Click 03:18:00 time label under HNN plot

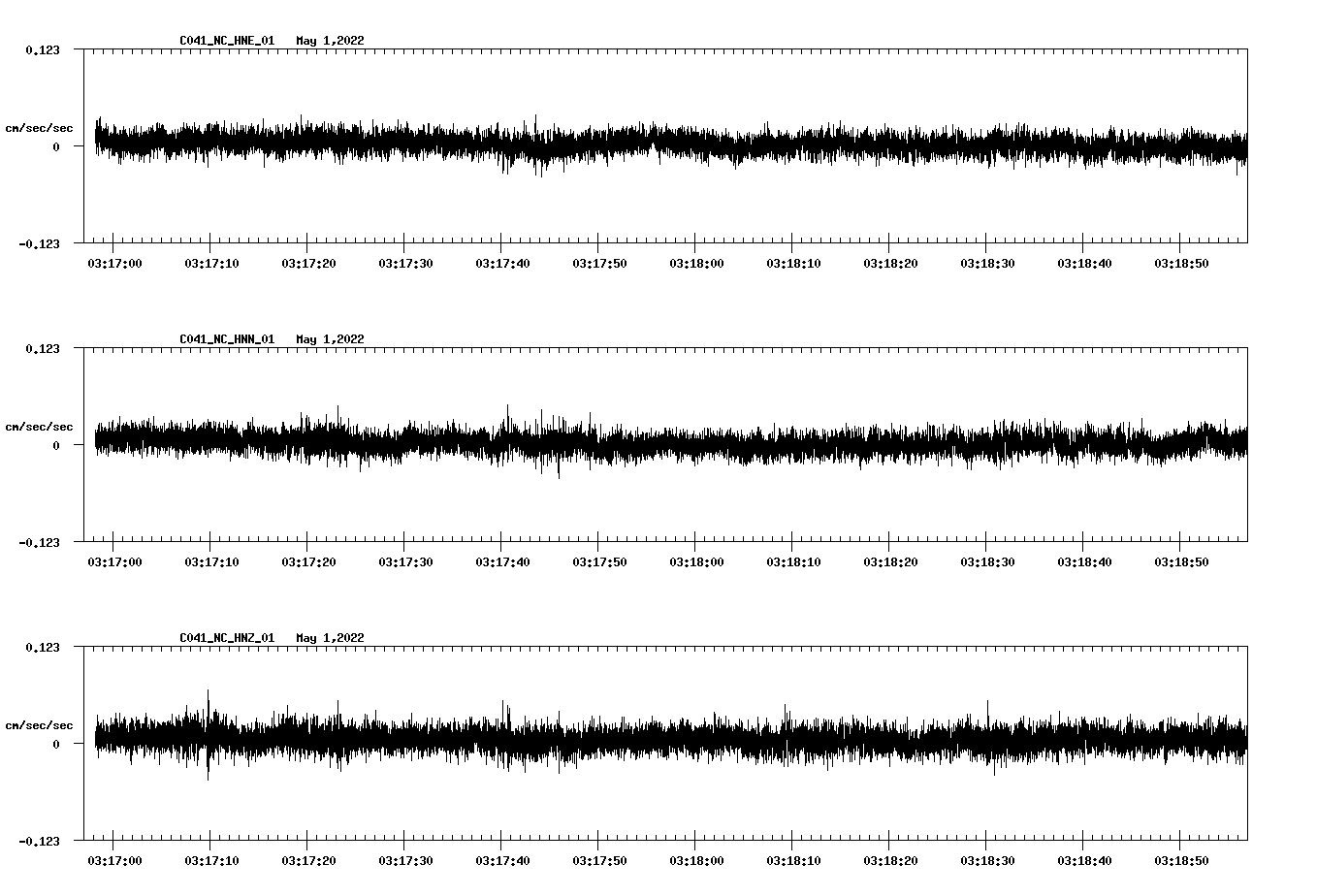pyautogui.click(x=696, y=561)
